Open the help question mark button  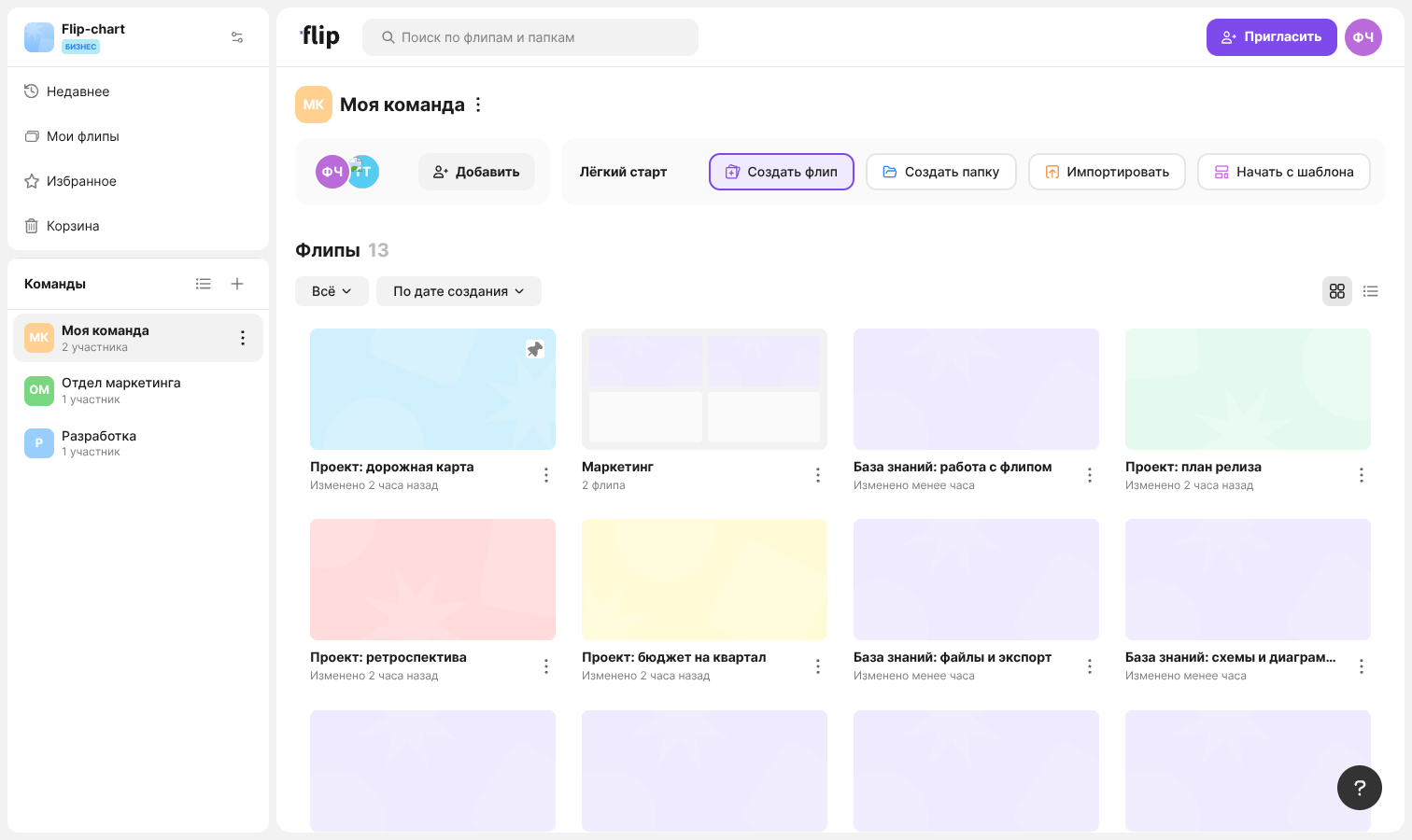point(1360,788)
